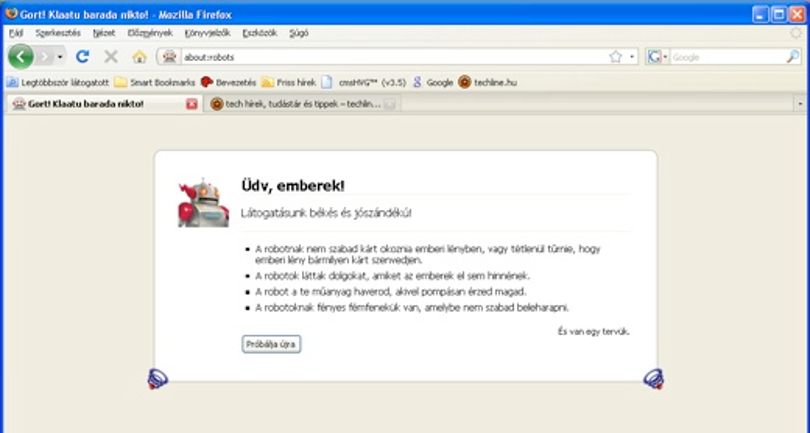Open the Könyvjelzők menu
This screenshot has width=810, height=433.
coord(207,33)
